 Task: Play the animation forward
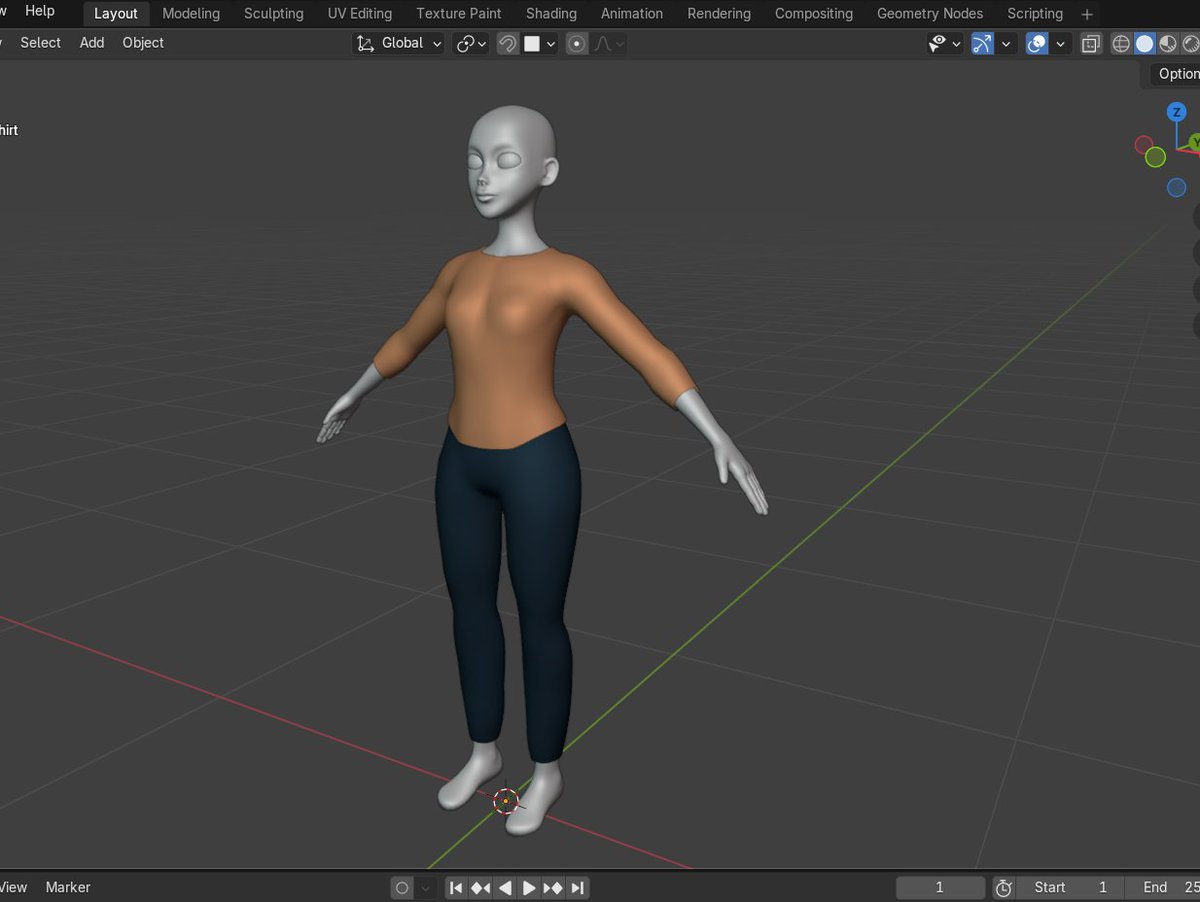(529, 887)
